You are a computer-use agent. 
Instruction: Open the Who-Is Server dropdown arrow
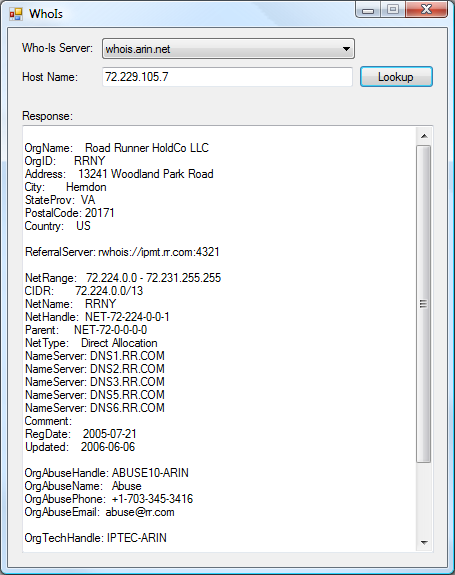(346, 49)
